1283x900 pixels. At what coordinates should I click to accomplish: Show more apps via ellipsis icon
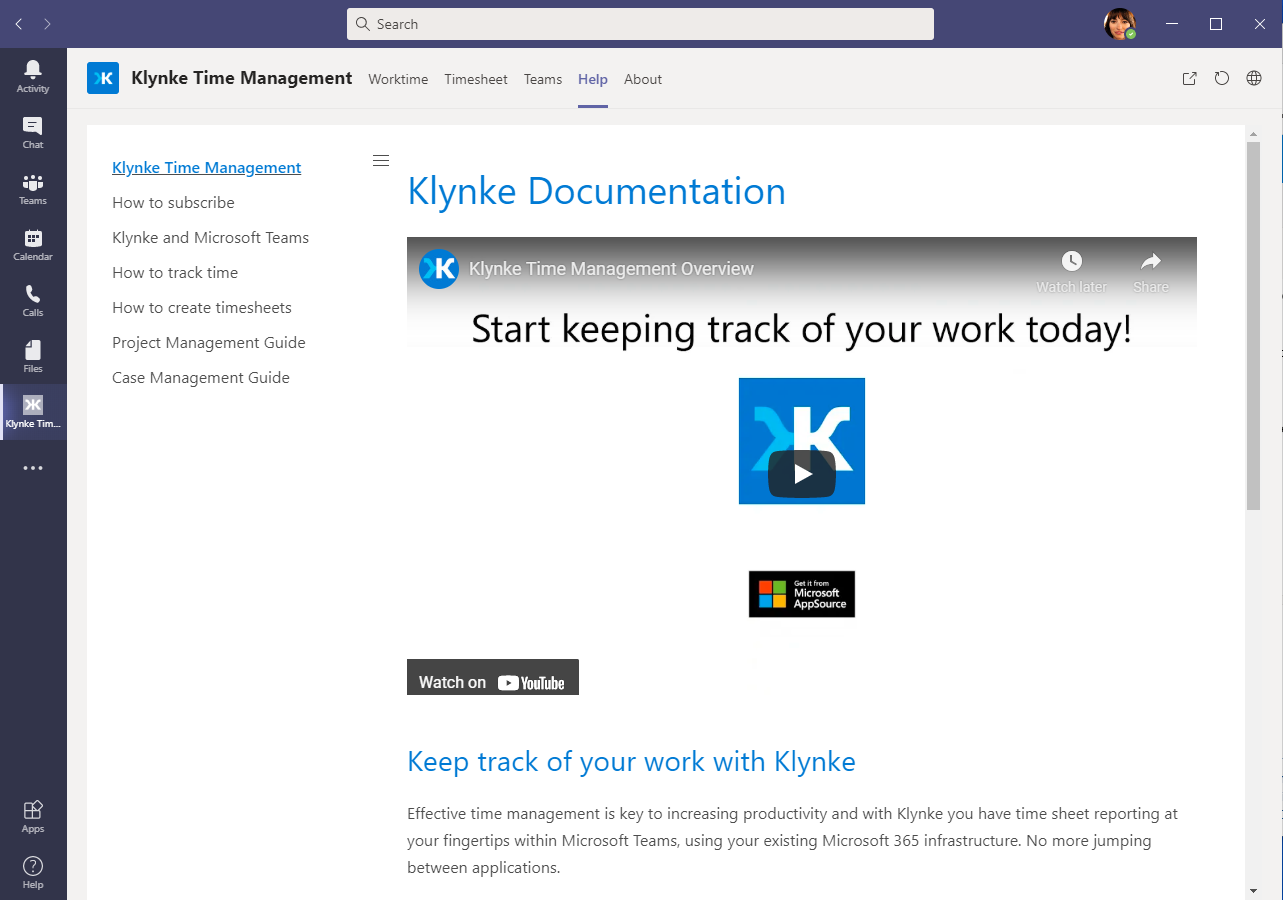point(33,467)
